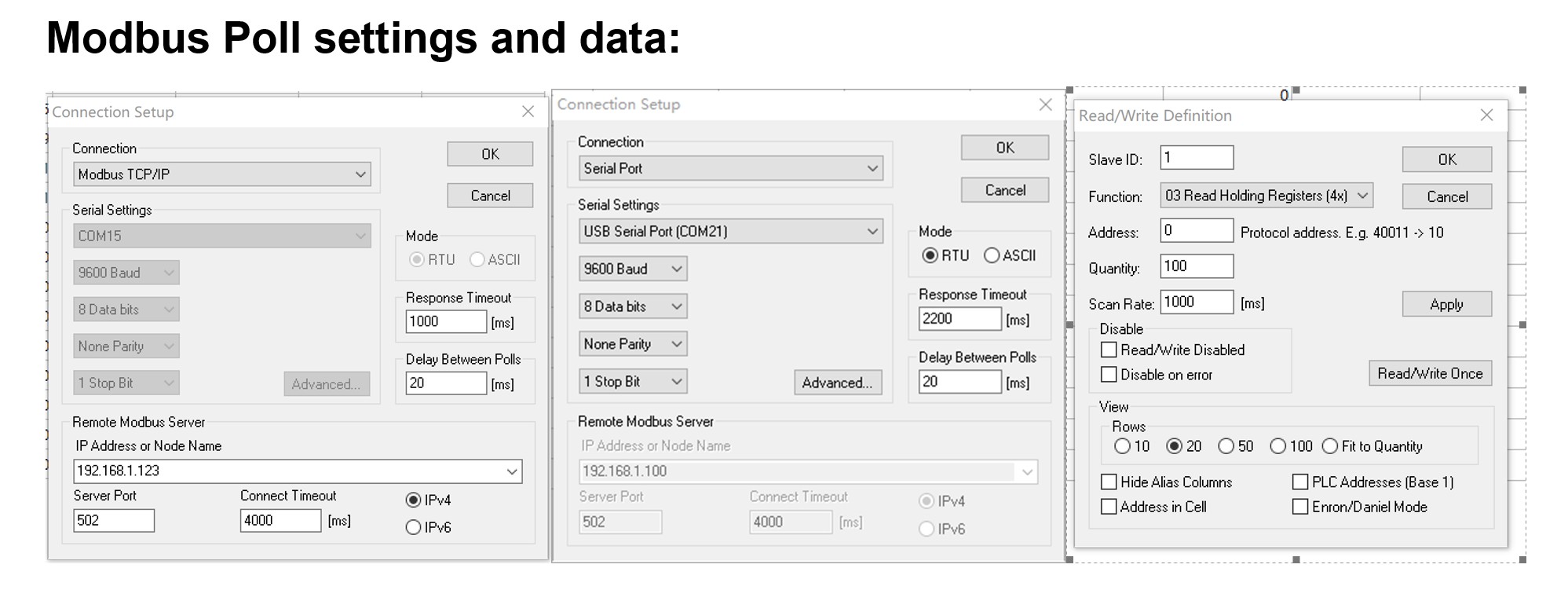Click Scan Rate input field

pos(1197,302)
